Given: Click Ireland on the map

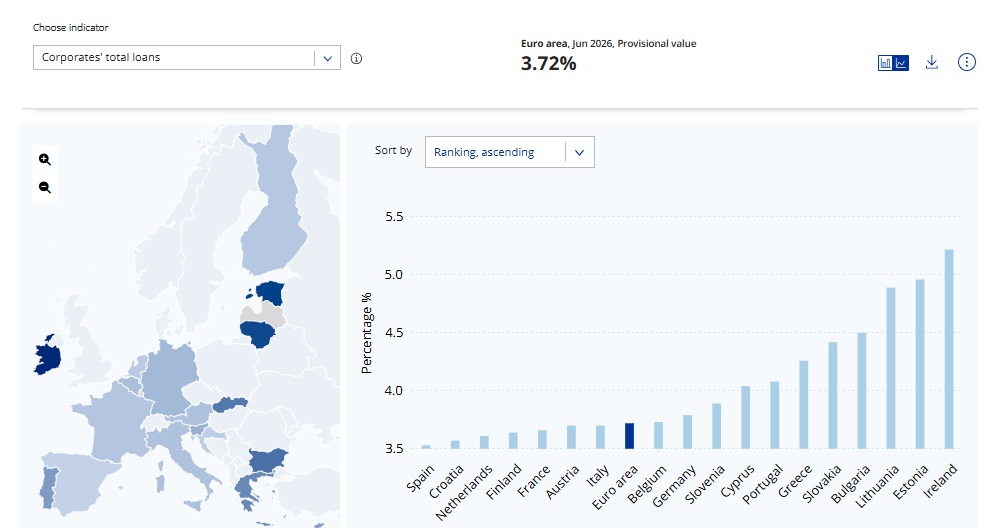Looking at the screenshot, I should [x=48, y=356].
